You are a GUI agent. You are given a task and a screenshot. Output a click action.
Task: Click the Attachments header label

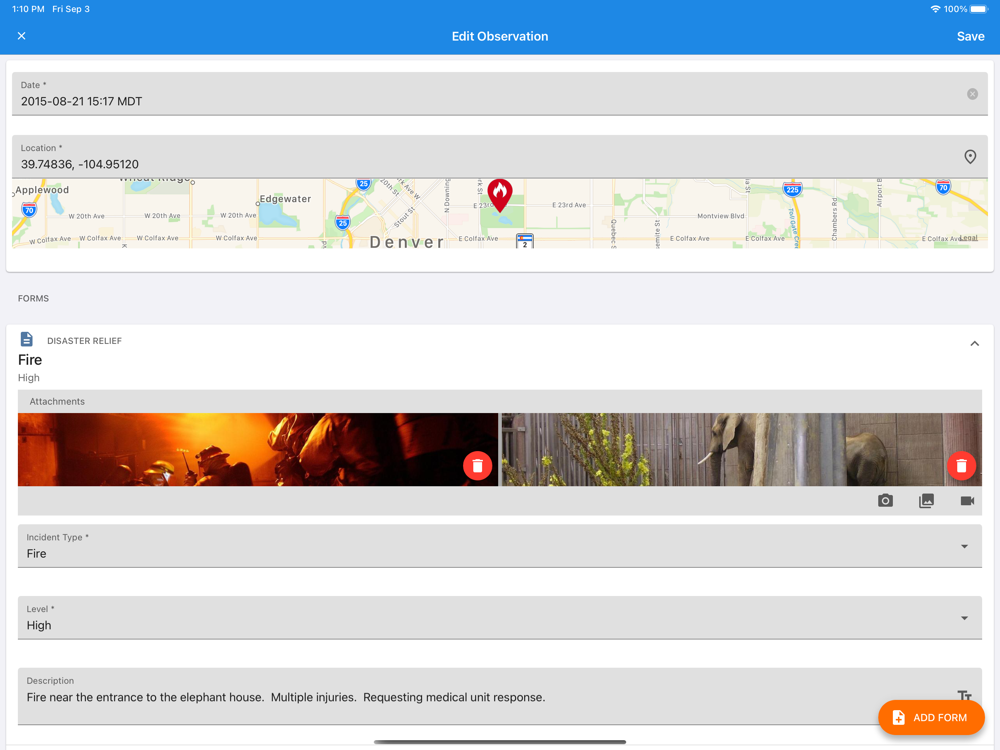57,401
